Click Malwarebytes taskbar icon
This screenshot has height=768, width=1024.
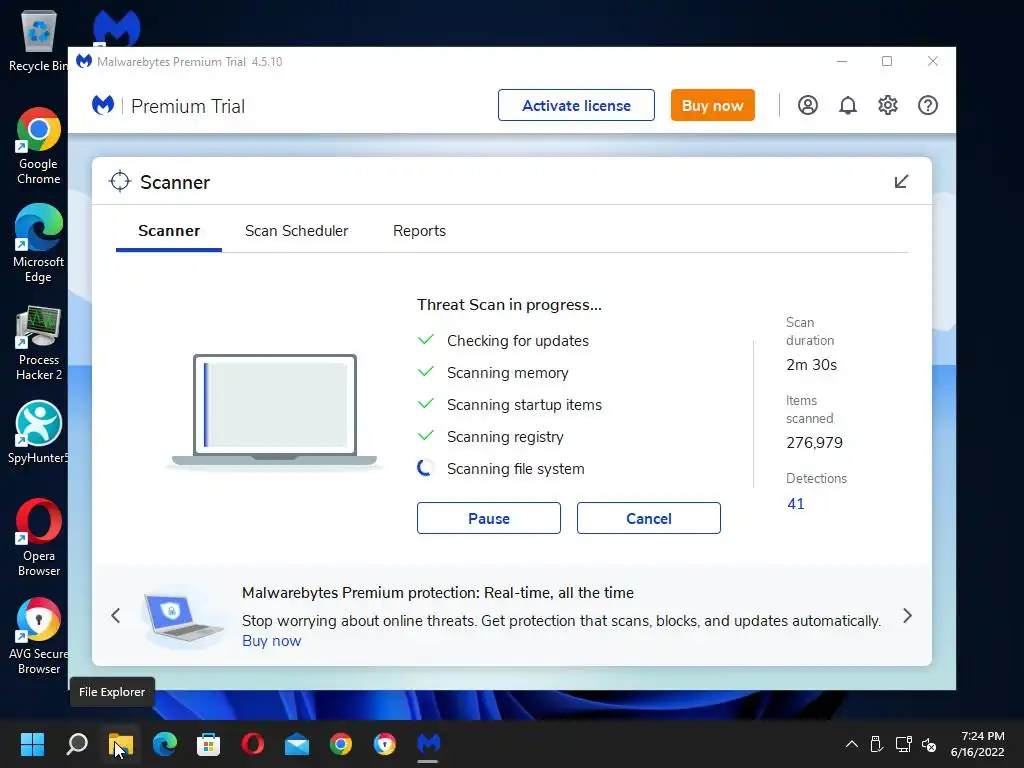coord(428,744)
